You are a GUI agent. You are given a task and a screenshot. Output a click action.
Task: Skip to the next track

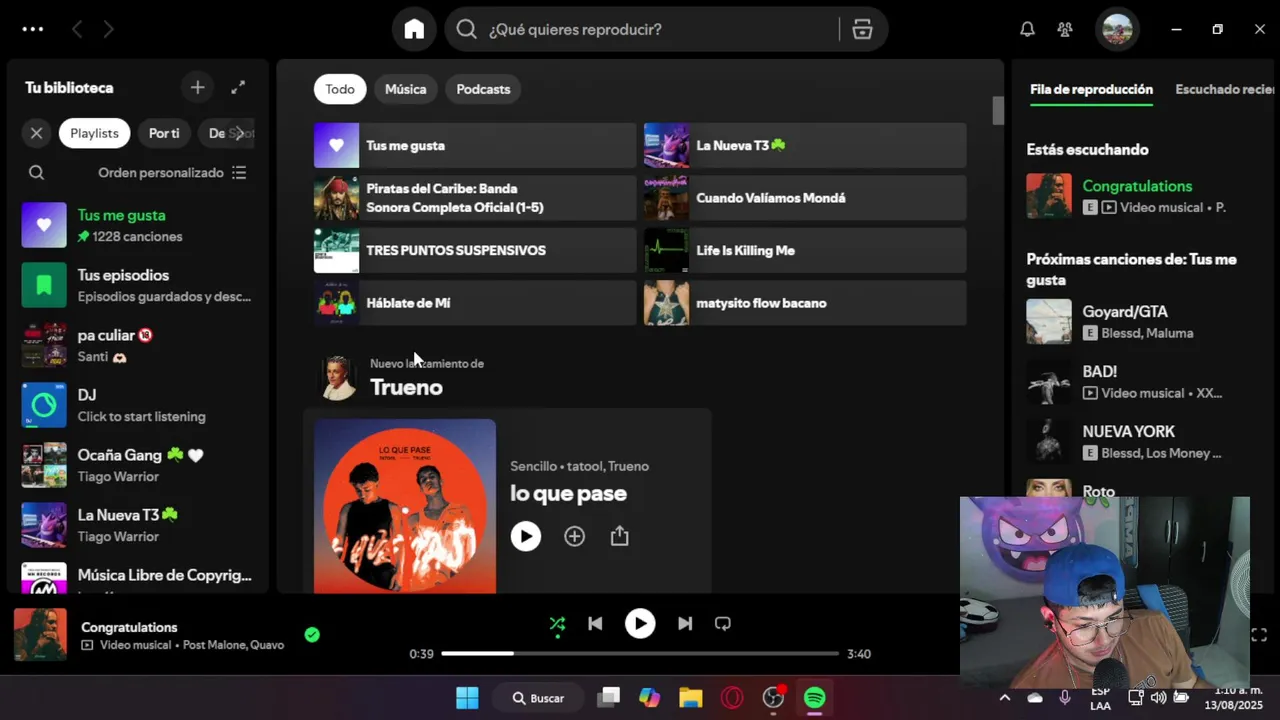point(685,624)
